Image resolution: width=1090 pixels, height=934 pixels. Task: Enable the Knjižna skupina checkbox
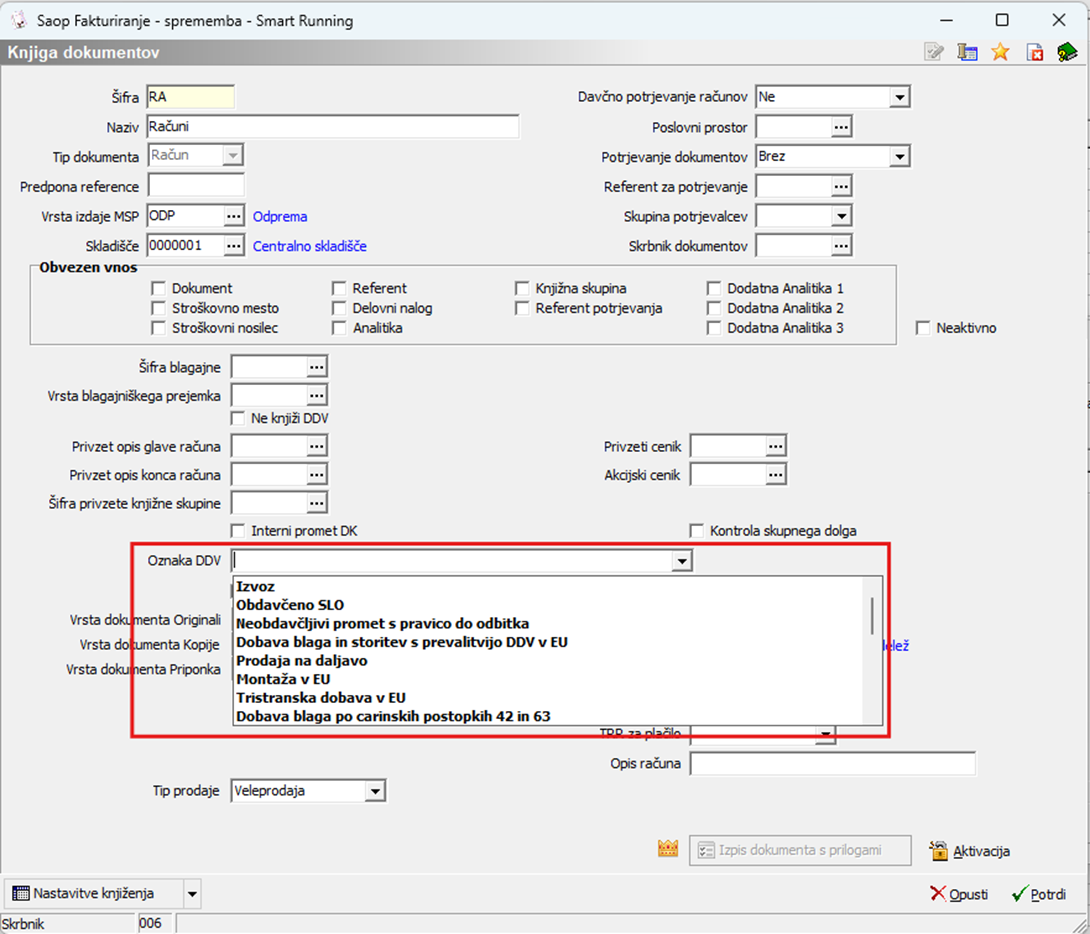[x=522, y=288]
